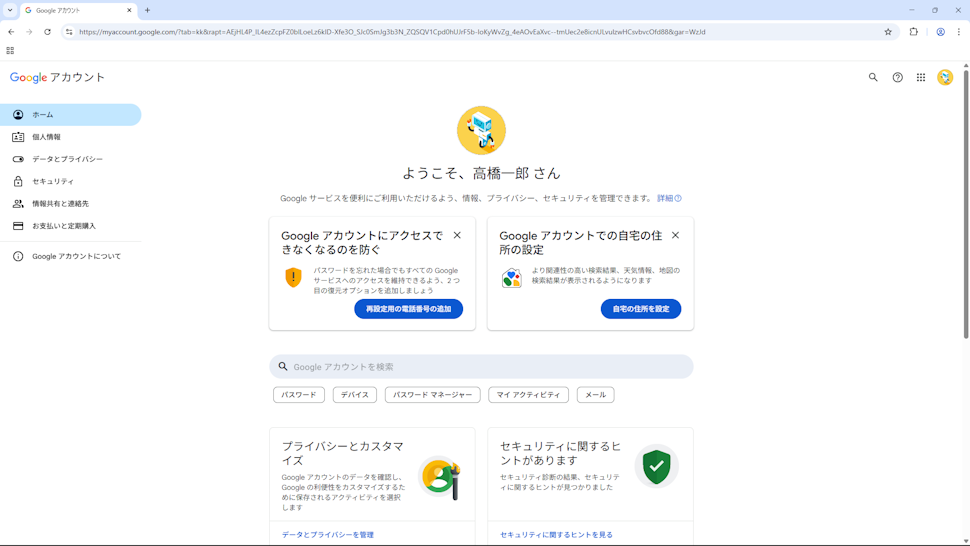970x546 pixels.
Task: Open the Google apps grid icon
Action: click(921, 77)
